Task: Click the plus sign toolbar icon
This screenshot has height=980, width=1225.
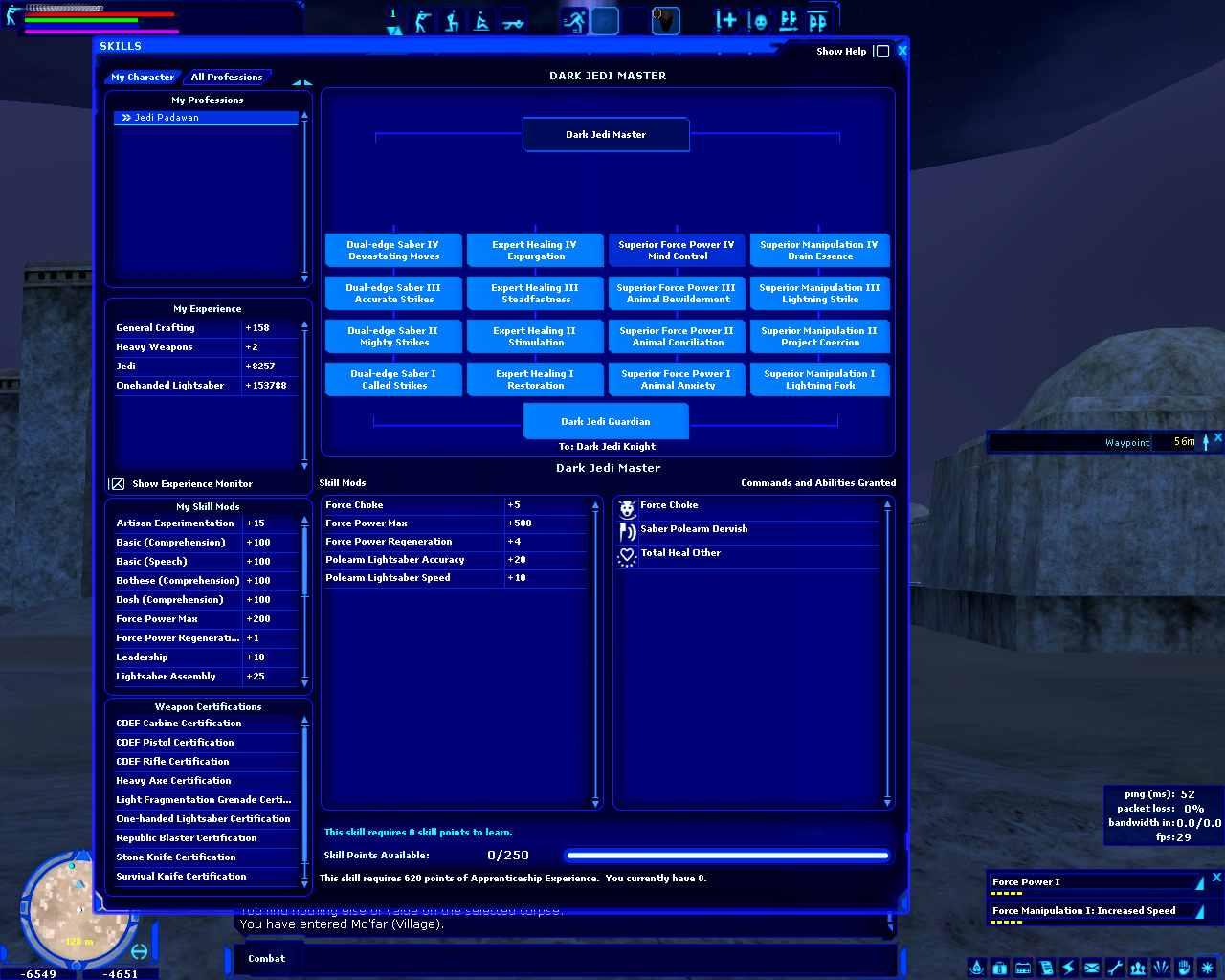Action: tap(726, 20)
